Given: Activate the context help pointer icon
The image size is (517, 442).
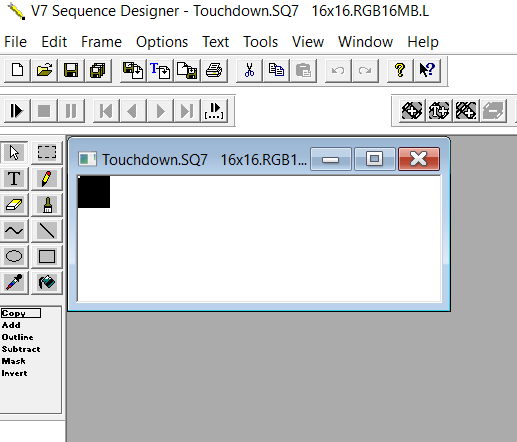Looking at the screenshot, I should pos(427,71).
